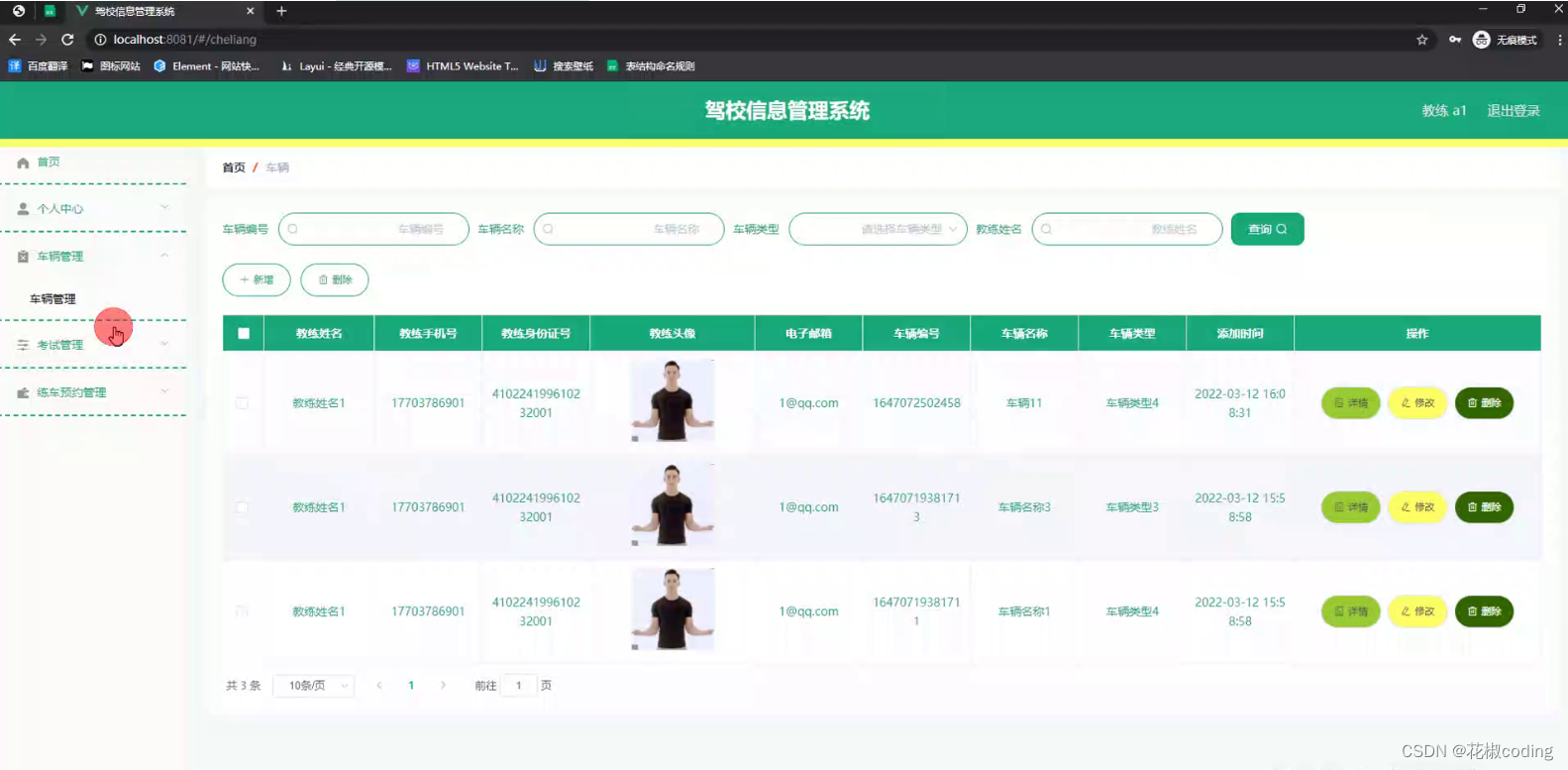The height and width of the screenshot is (770, 1568).
Task: Click the 删除 button above the table
Action: click(x=335, y=279)
